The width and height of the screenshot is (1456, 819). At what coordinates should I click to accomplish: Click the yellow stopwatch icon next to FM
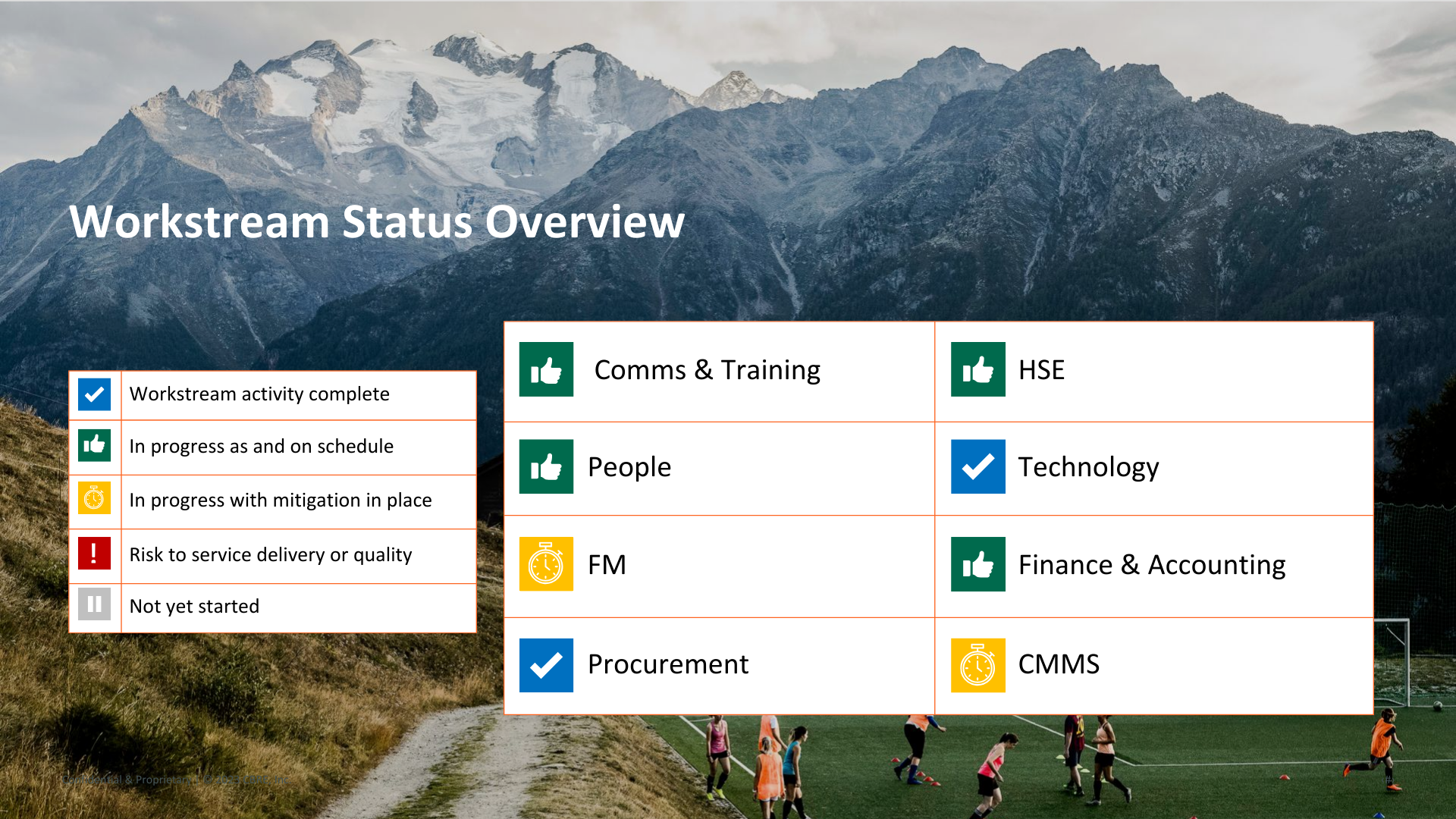(546, 565)
